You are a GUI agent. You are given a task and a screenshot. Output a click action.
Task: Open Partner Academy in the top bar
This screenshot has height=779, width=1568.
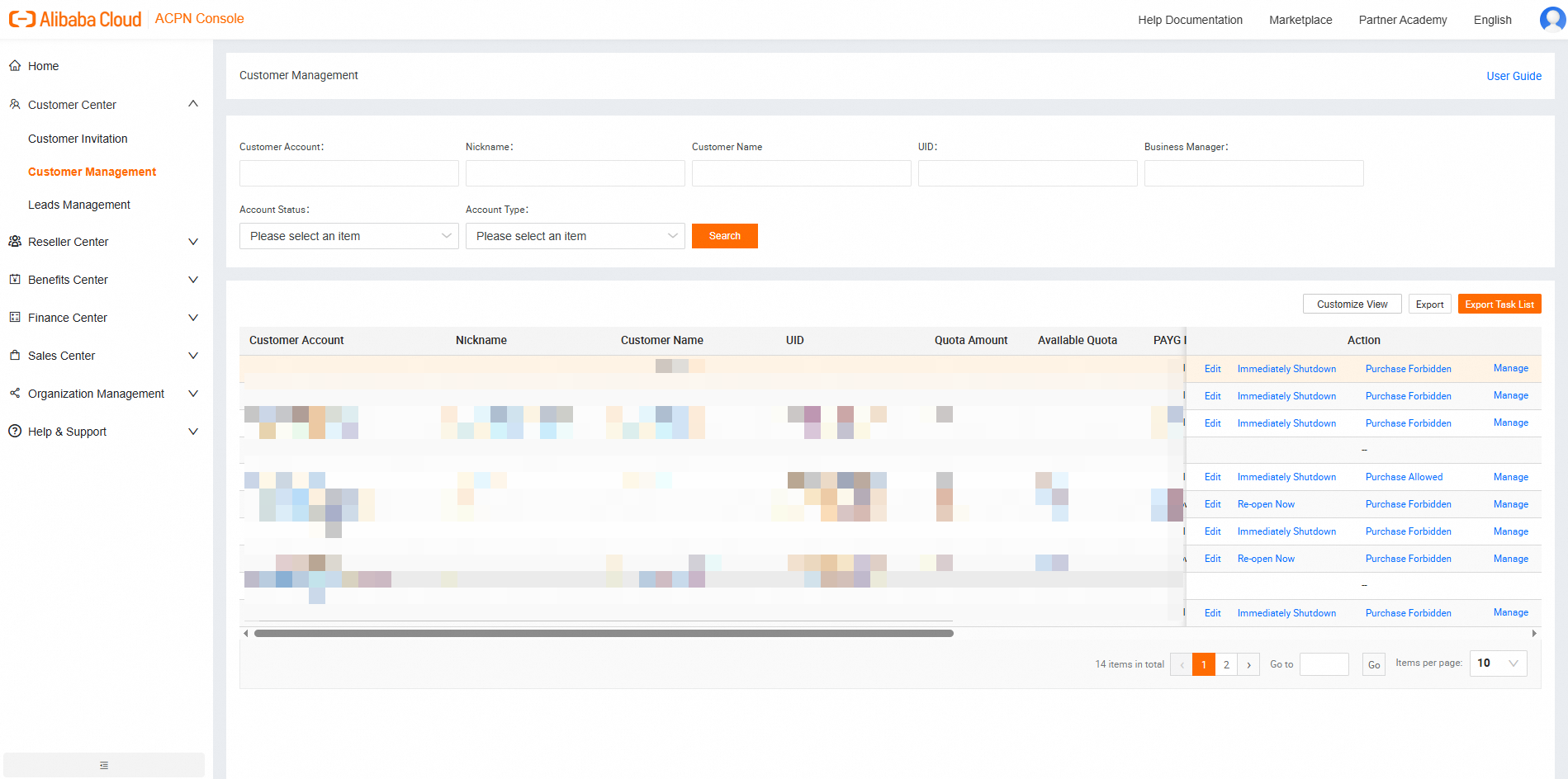click(1403, 20)
